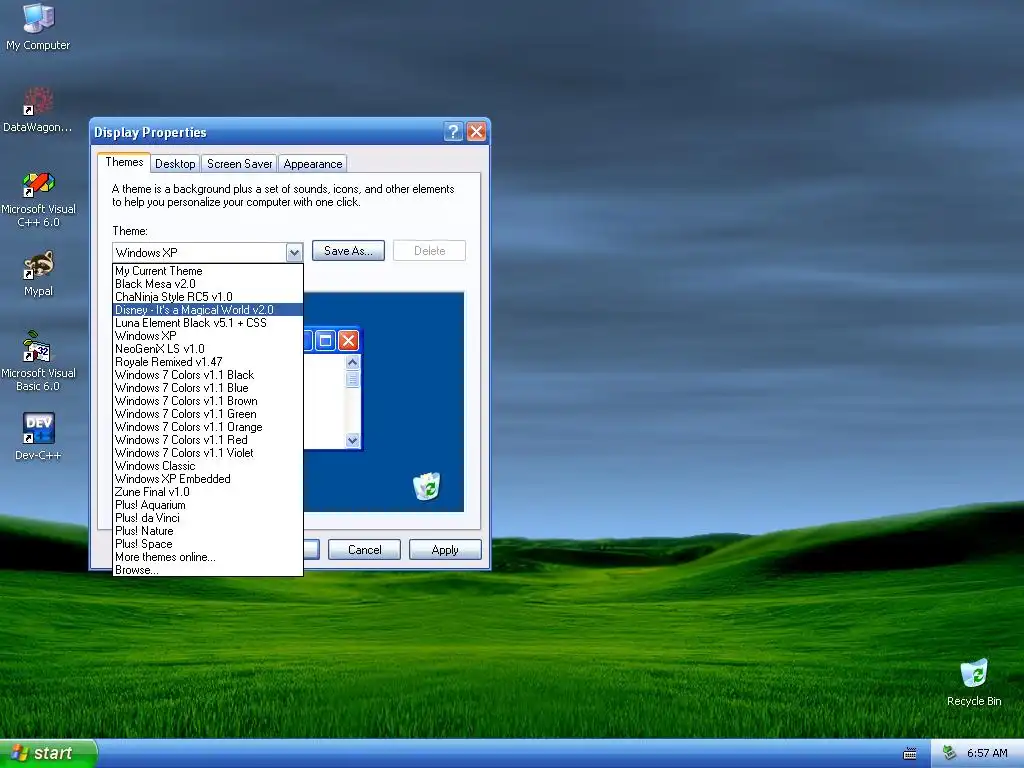Choose Windows 7 Colors v1.1 Violet
The height and width of the screenshot is (768, 1024).
pyautogui.click(x=208, y=453)
